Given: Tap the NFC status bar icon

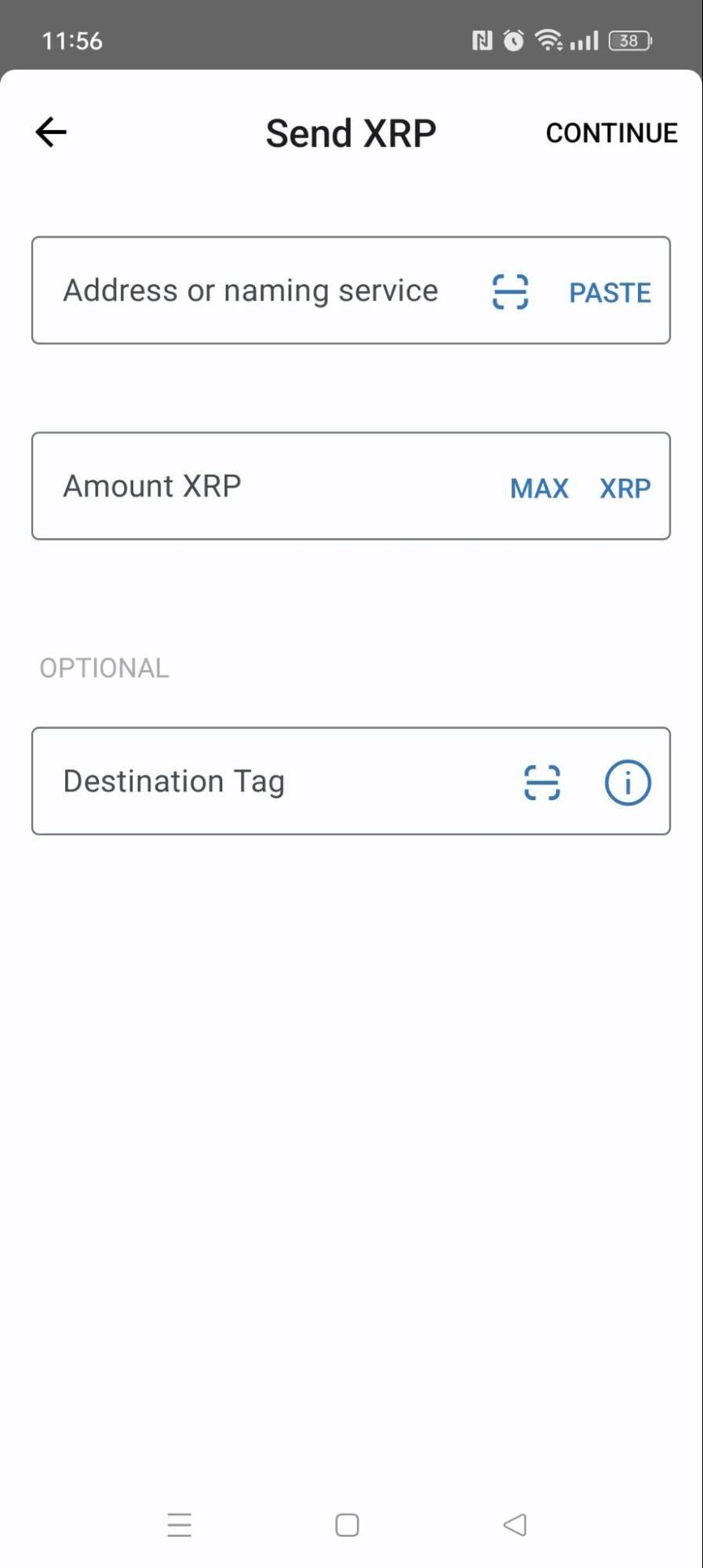Looking at the screenshot, I should [x=482, y=40].
